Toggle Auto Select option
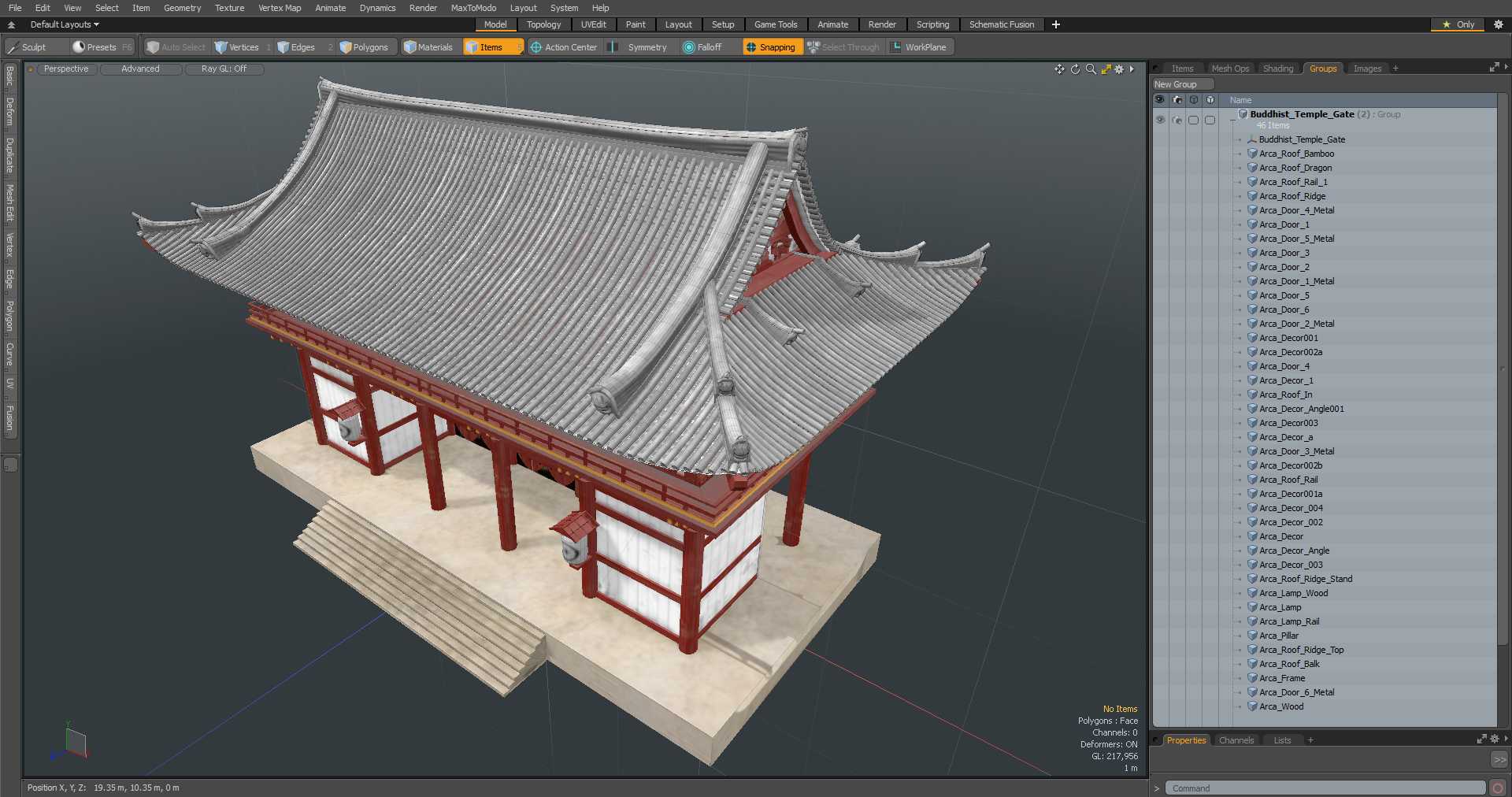Viewport: 1512px width, 797px height. 176,47
